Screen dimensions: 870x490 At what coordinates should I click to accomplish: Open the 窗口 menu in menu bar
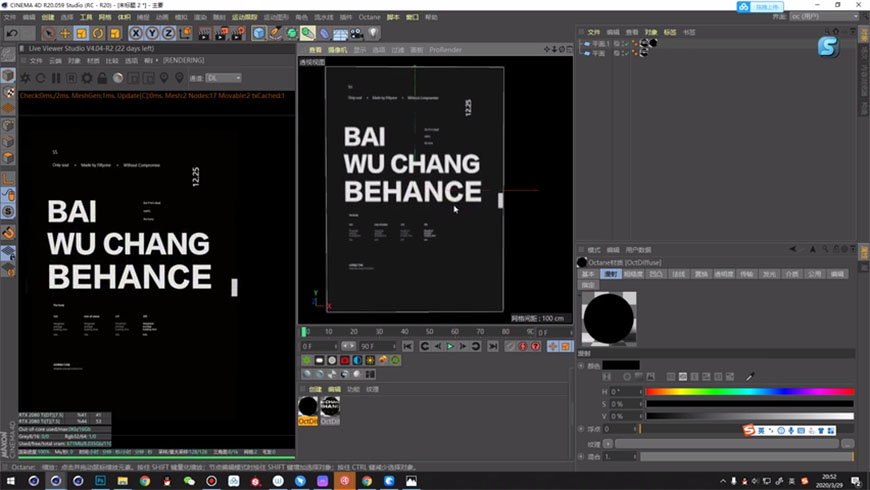[412, 17]
